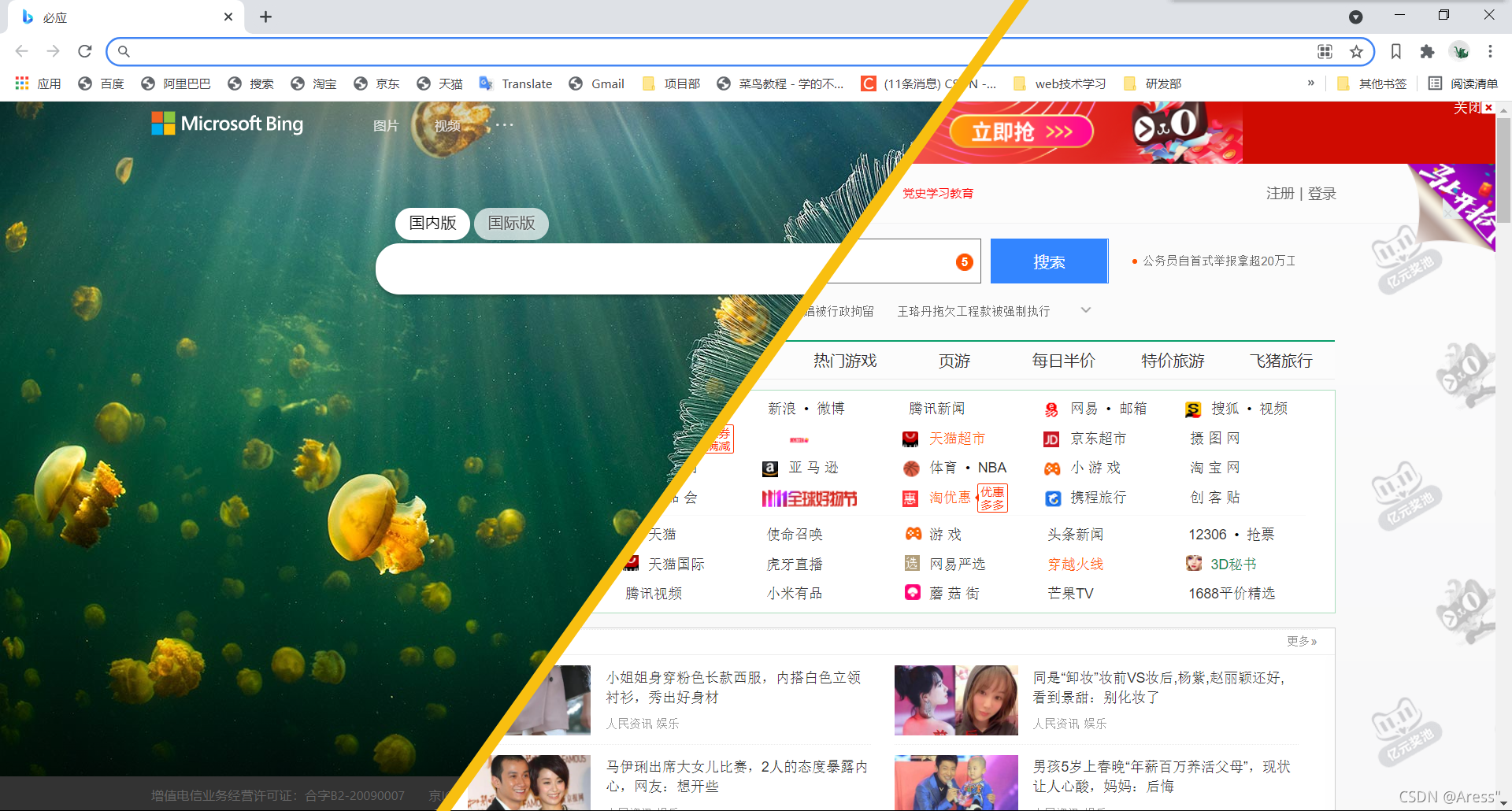Viewport: 1512px width, 811px height.
Task: Click 登录 to log in
Action: click(x=1322, y=193)
